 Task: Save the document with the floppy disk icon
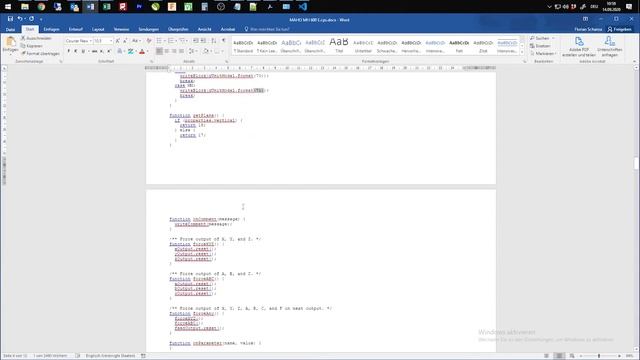[10, 19]
